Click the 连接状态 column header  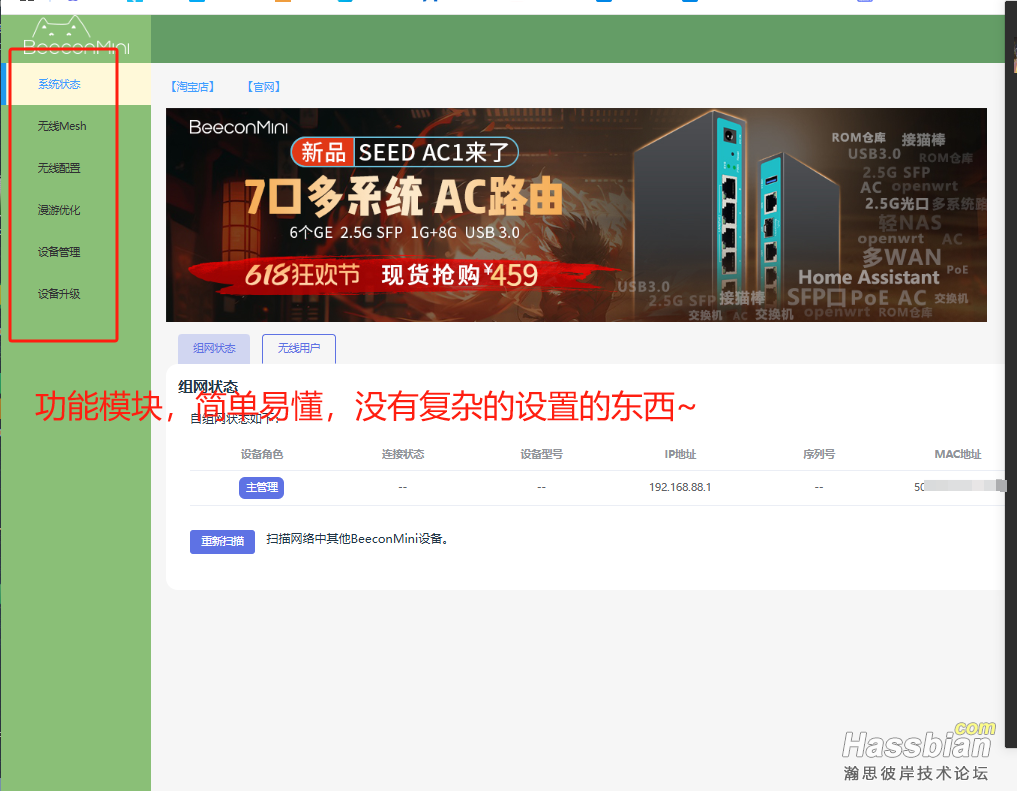[403, 455]
